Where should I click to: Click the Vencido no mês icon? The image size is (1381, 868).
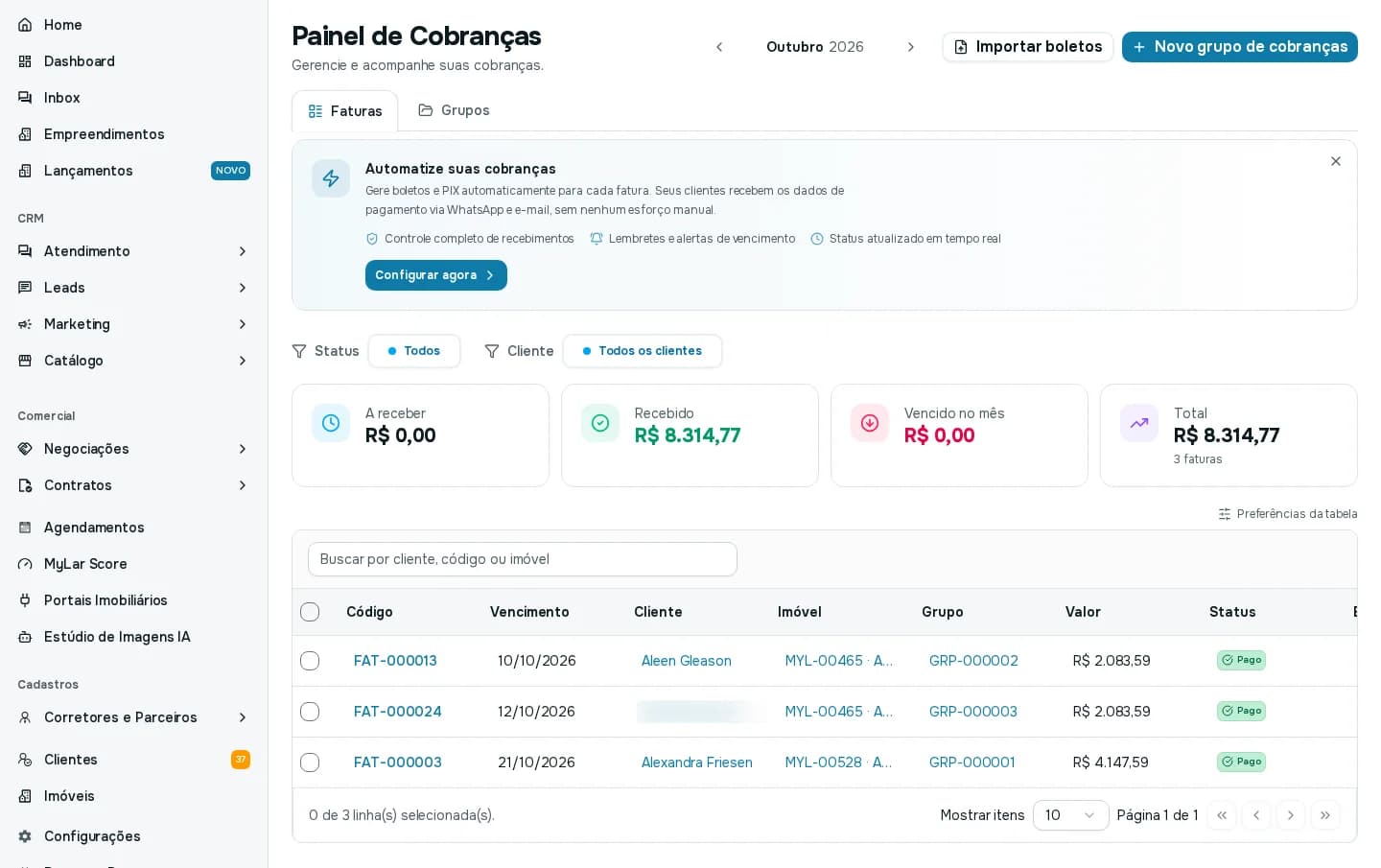(870, 423)
